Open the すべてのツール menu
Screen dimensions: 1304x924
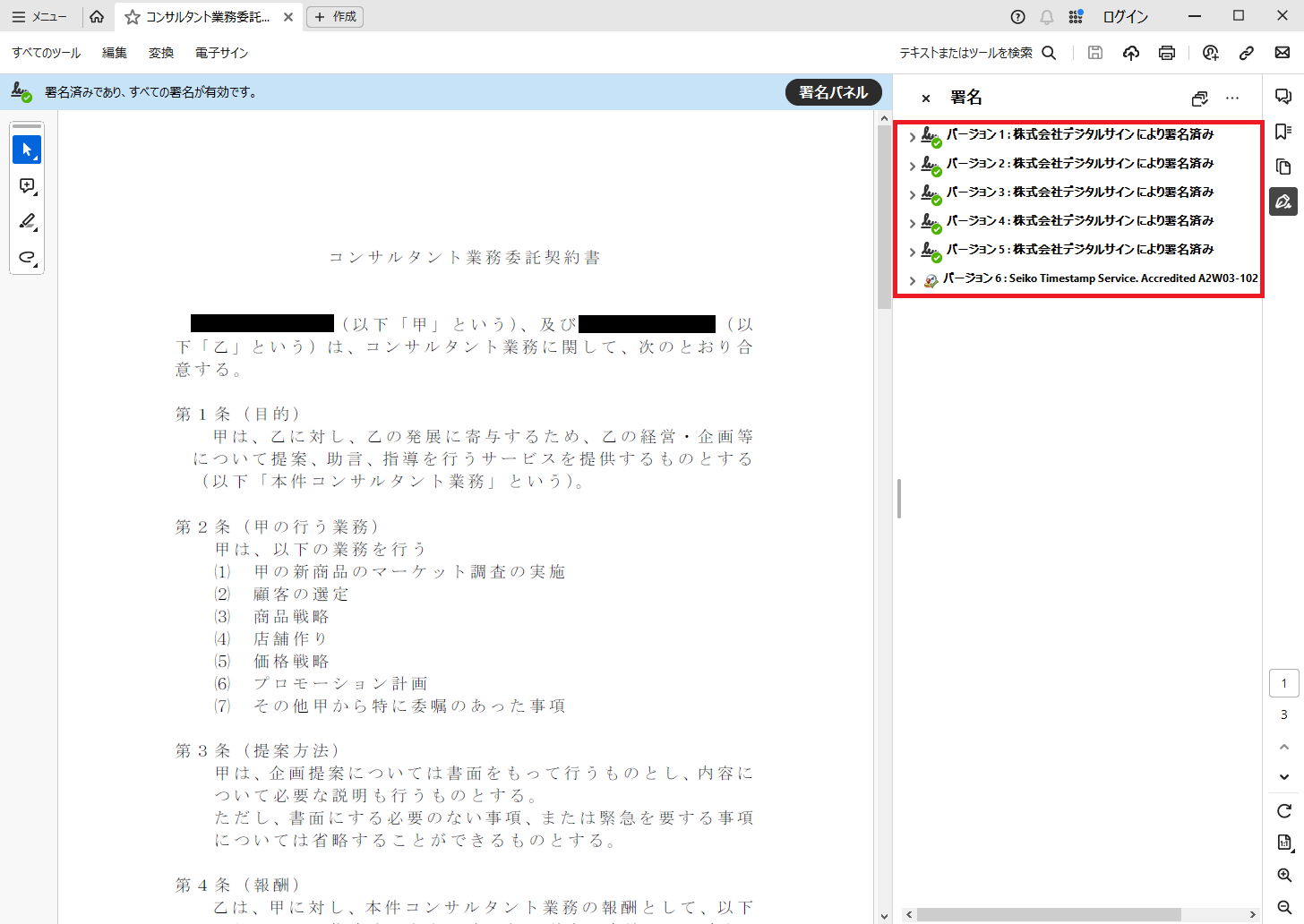point(47,53)
